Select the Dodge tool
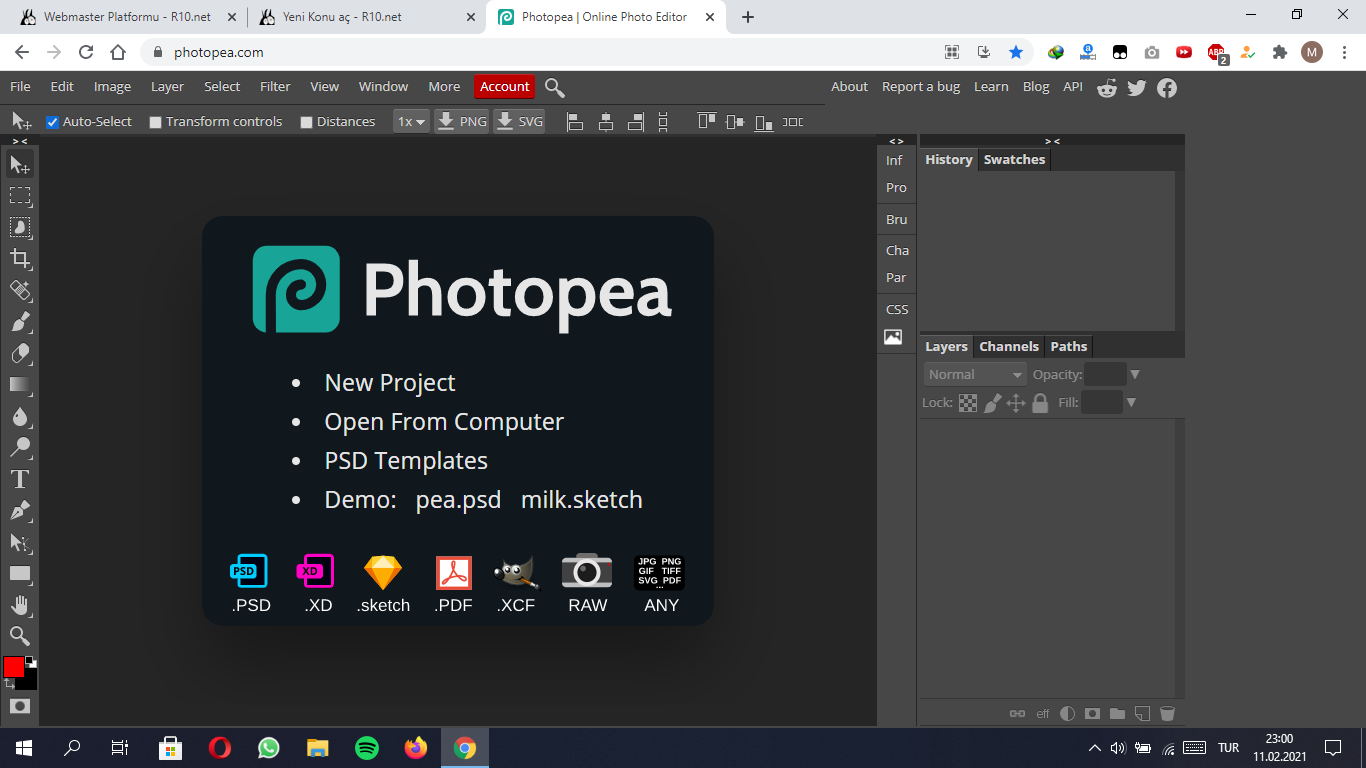This screenshot has height=768, width=1366. [x=20, y=447]
